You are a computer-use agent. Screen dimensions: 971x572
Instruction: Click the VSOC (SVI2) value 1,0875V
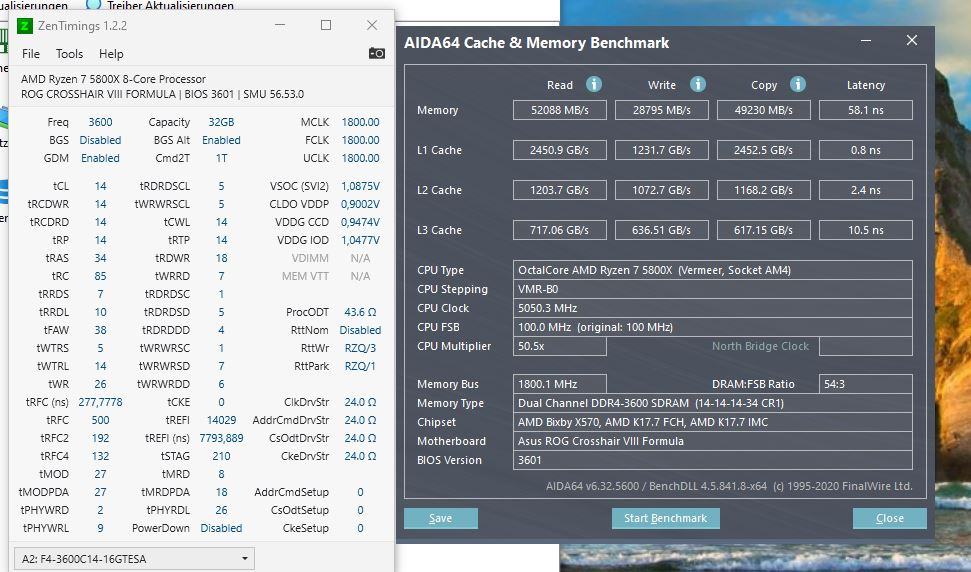[x=360, y=186]
